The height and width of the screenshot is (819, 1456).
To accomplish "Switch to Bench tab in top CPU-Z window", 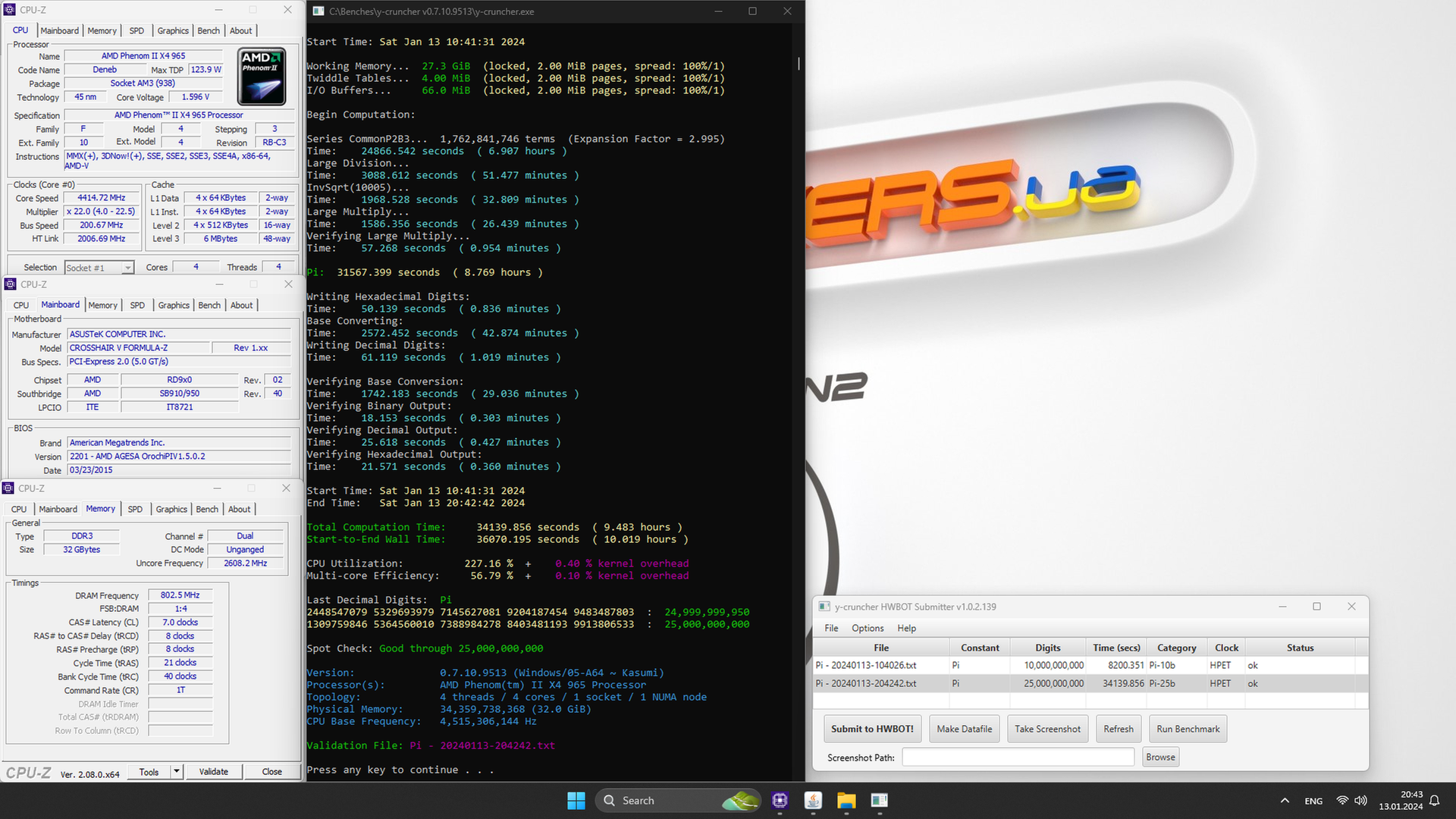I will [209, 30].
